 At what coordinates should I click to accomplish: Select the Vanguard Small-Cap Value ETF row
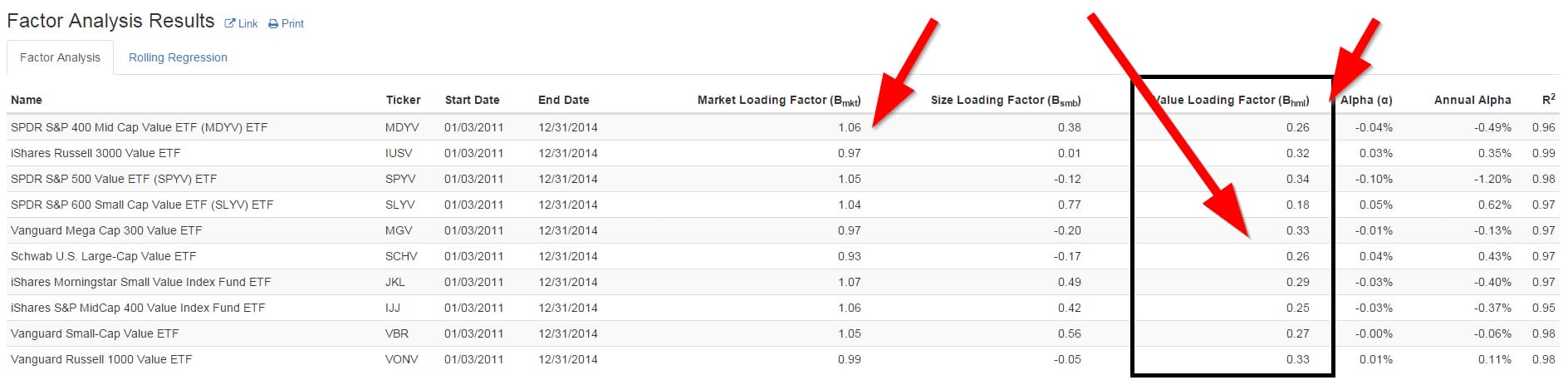[x=95, y=333]
